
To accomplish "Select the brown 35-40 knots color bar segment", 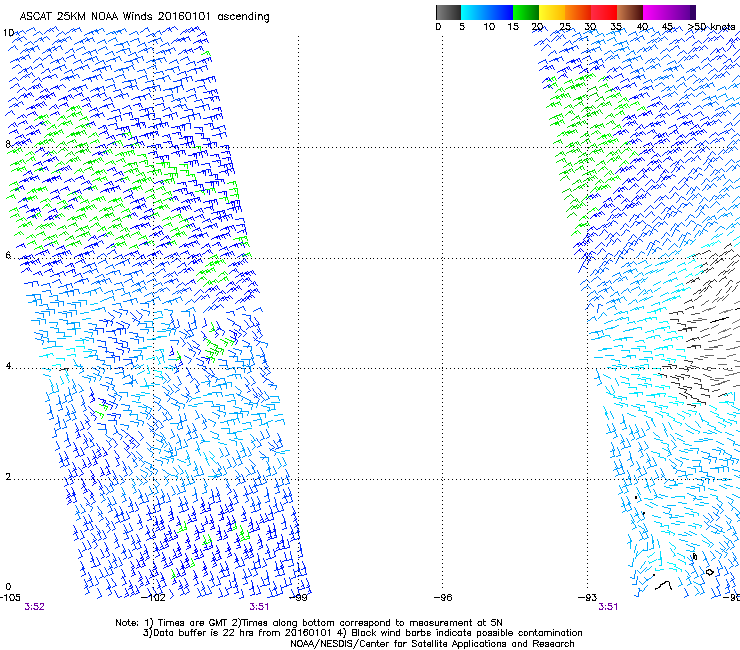I will 630,12.
